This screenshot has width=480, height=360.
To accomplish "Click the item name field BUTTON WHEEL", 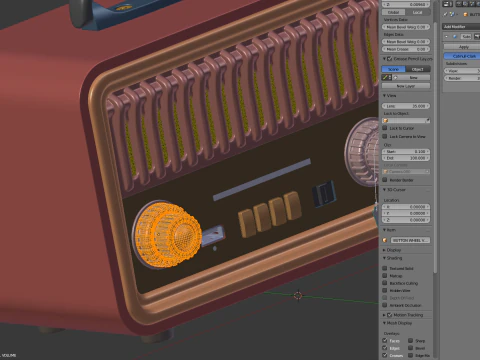I will (x=410, y=240).
